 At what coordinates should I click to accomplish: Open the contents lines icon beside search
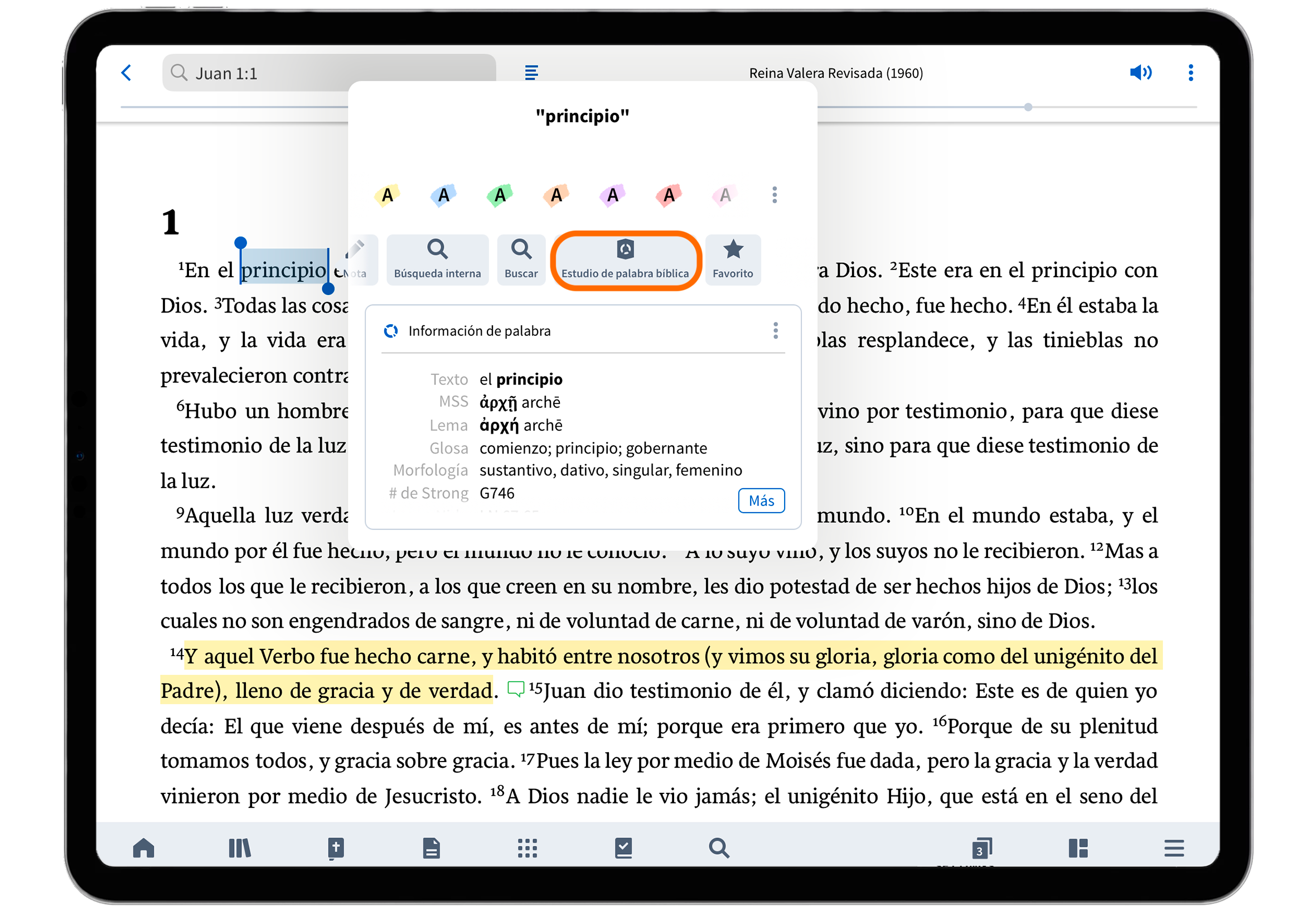pyautogui.click(x=530, y=73)
